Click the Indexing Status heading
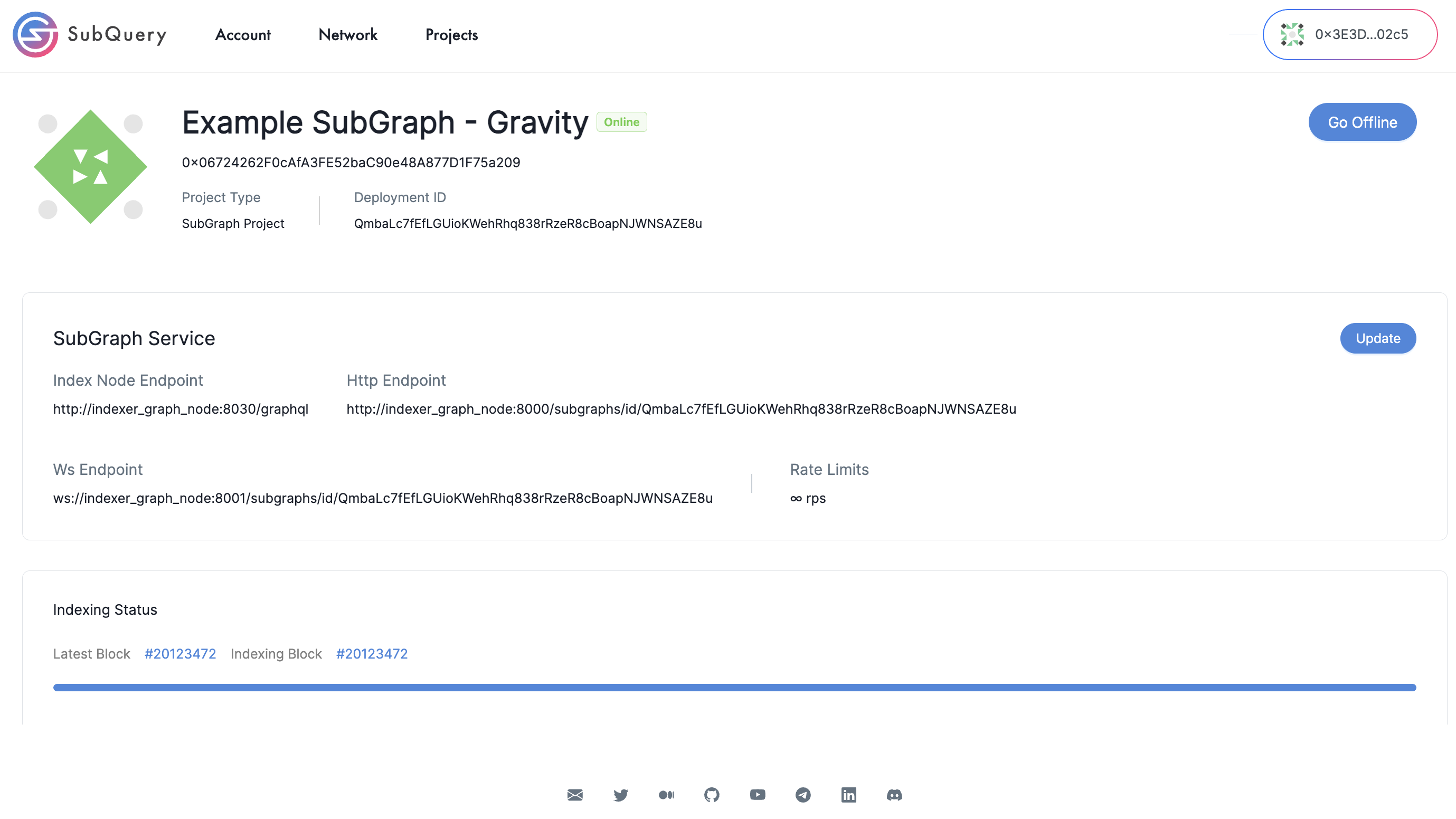1456x819 pixels. tap(105, 610)
